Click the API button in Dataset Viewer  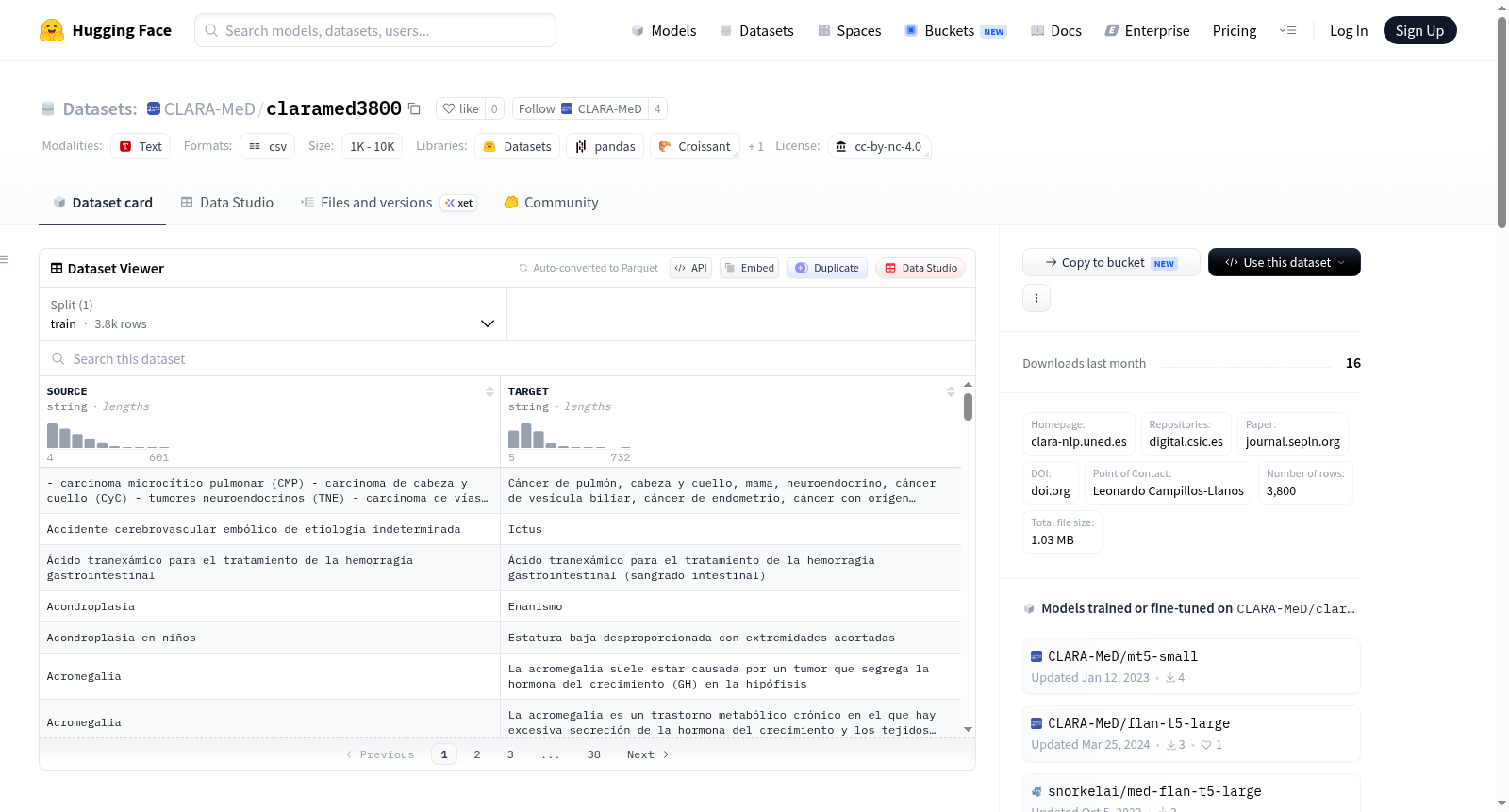tap(691, 268)
